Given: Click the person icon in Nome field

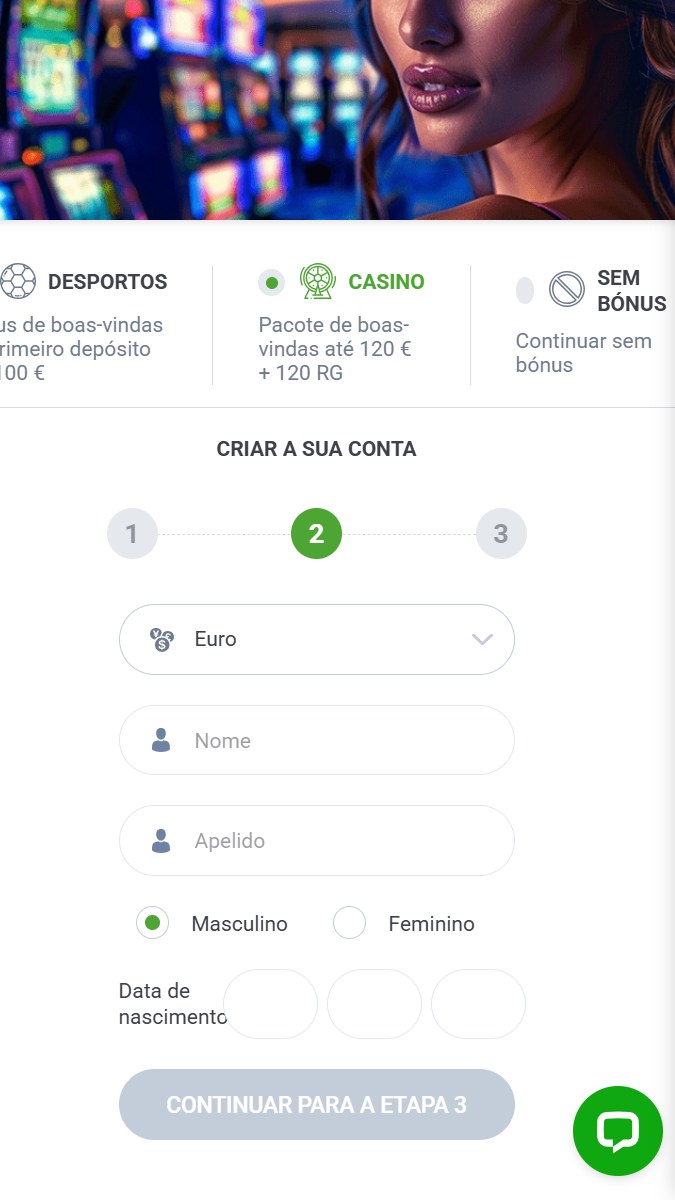Looking at the screenshot, I should click(x=161, y=740).
